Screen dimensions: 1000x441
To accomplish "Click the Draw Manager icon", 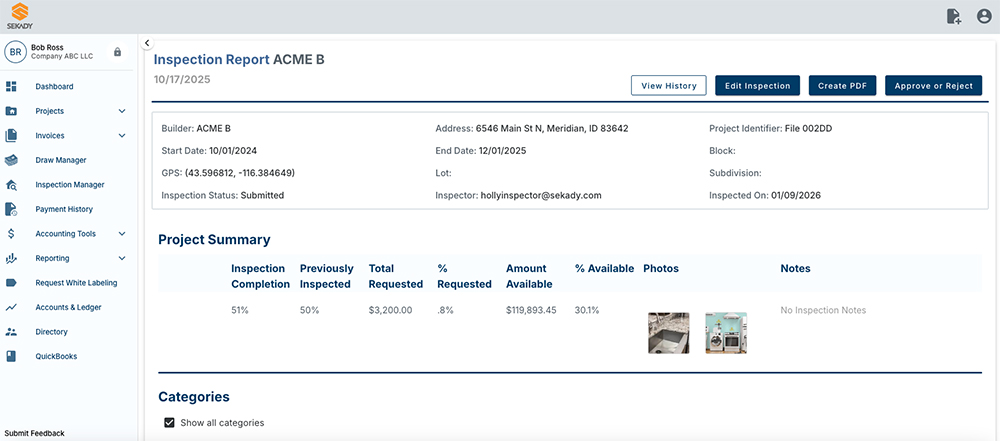I will pos(11,160).
